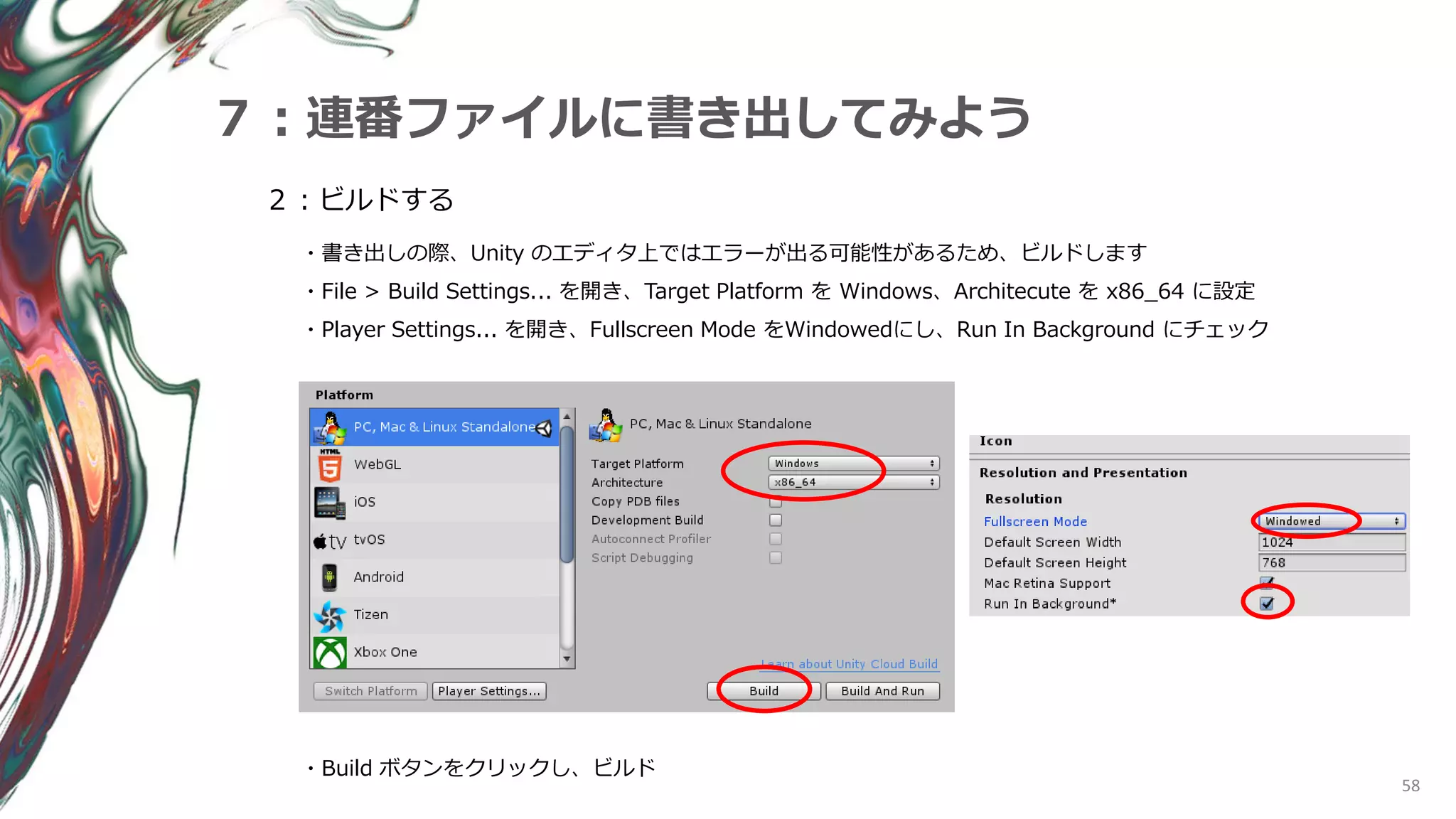Click the Android robot icon
The height and width of the screenshot is (819, 1456).
click(x=329, y=577)
